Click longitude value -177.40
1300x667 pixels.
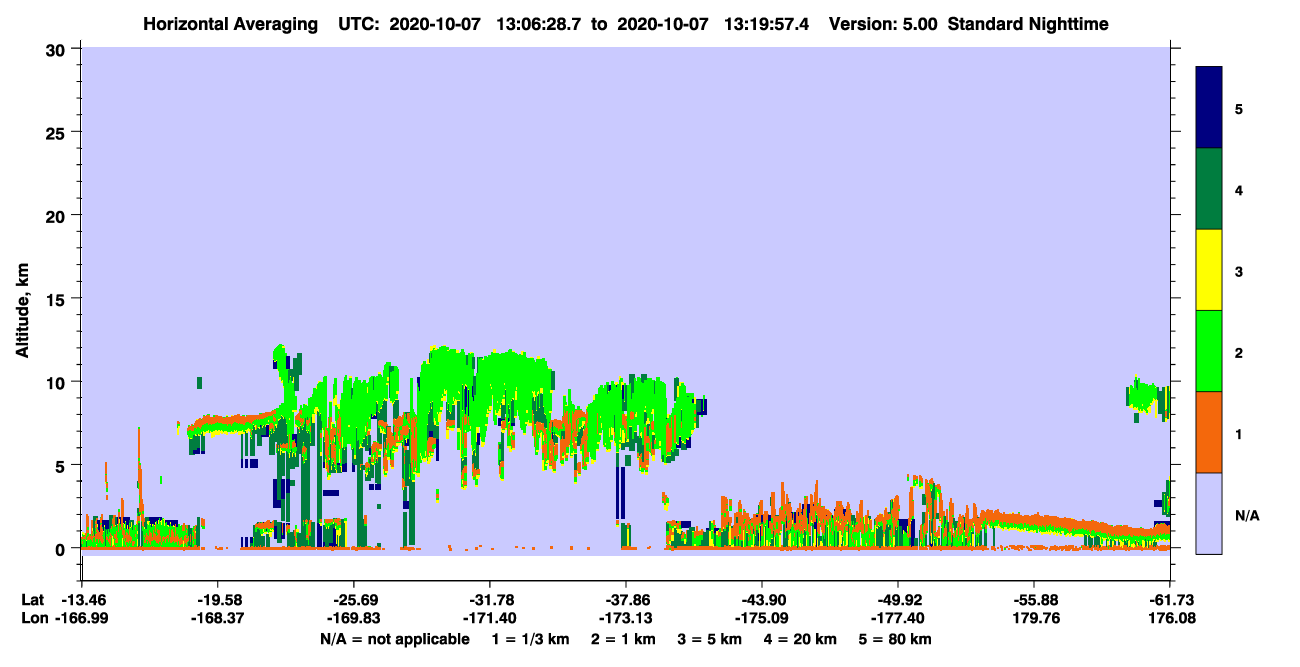click(898, 619)
